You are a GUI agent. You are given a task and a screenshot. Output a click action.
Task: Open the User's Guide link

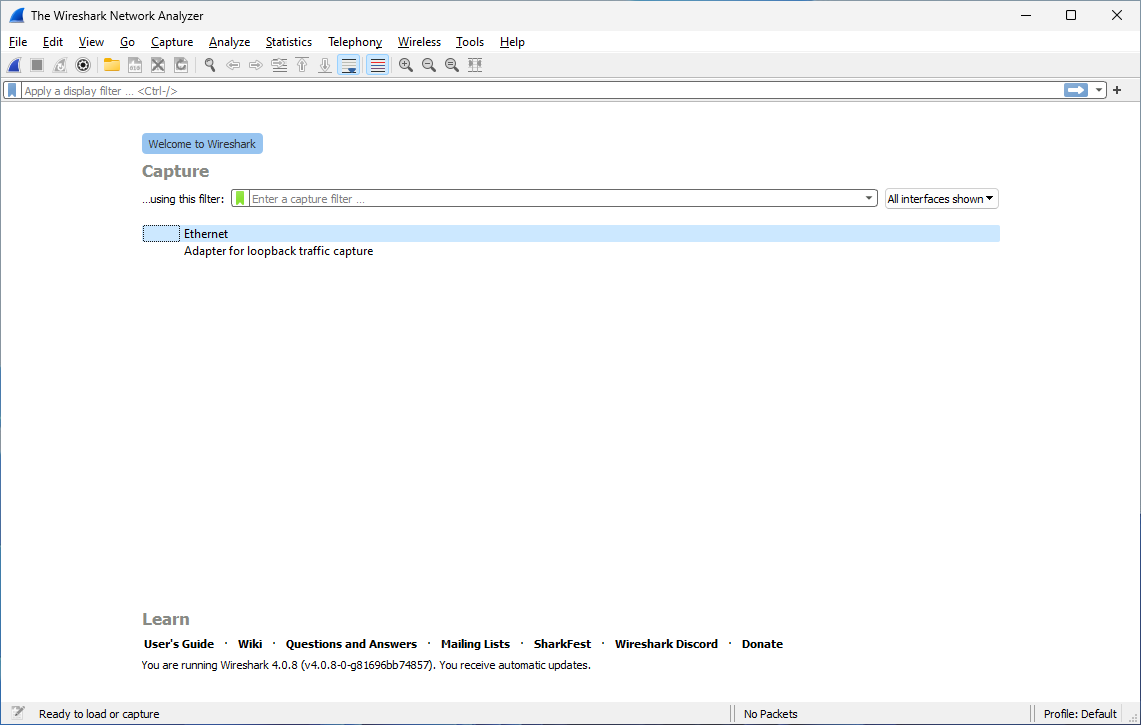[x=179, y=643]
